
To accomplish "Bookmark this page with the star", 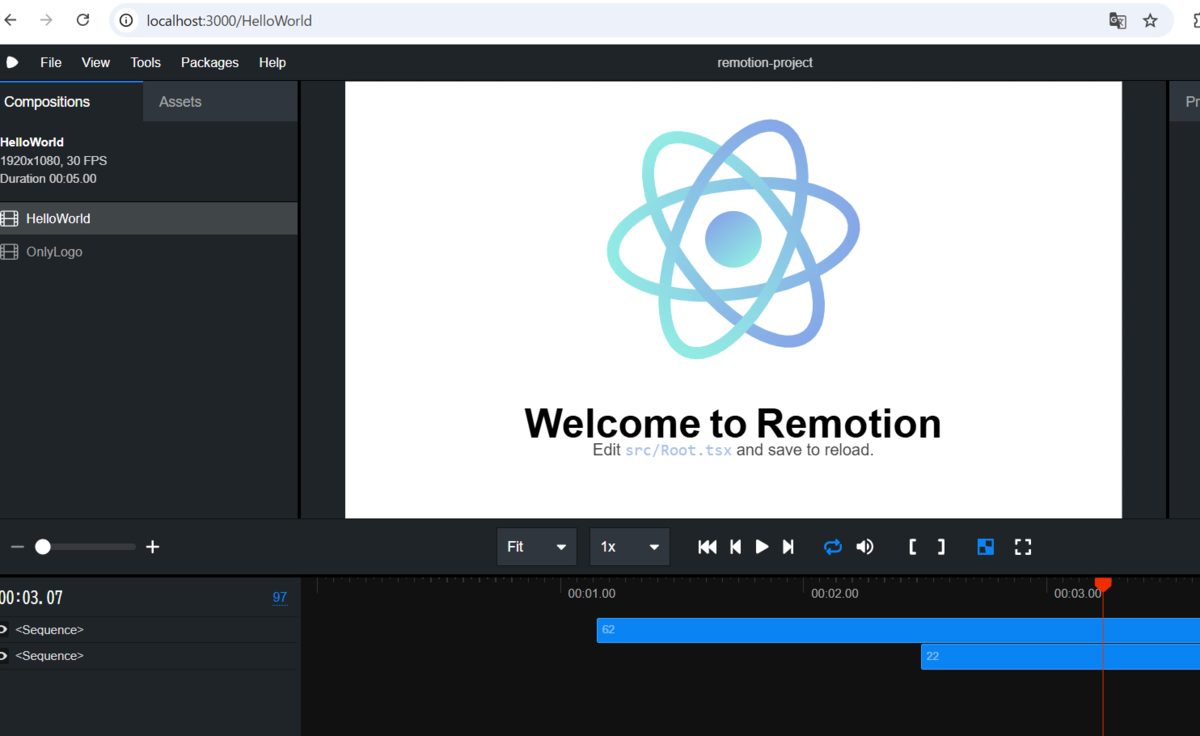I will click(1150, 20).
